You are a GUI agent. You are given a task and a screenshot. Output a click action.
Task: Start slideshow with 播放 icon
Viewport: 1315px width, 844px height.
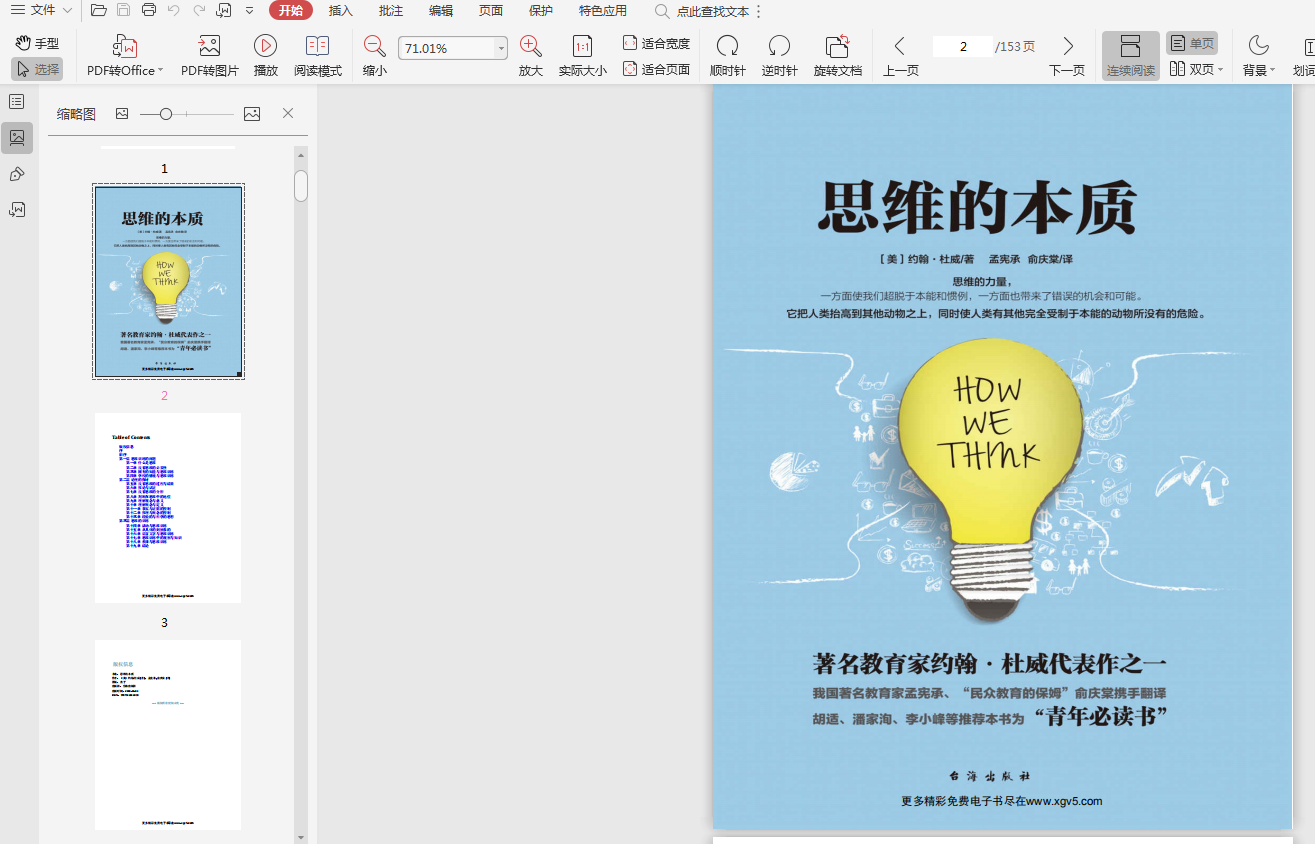265,47
